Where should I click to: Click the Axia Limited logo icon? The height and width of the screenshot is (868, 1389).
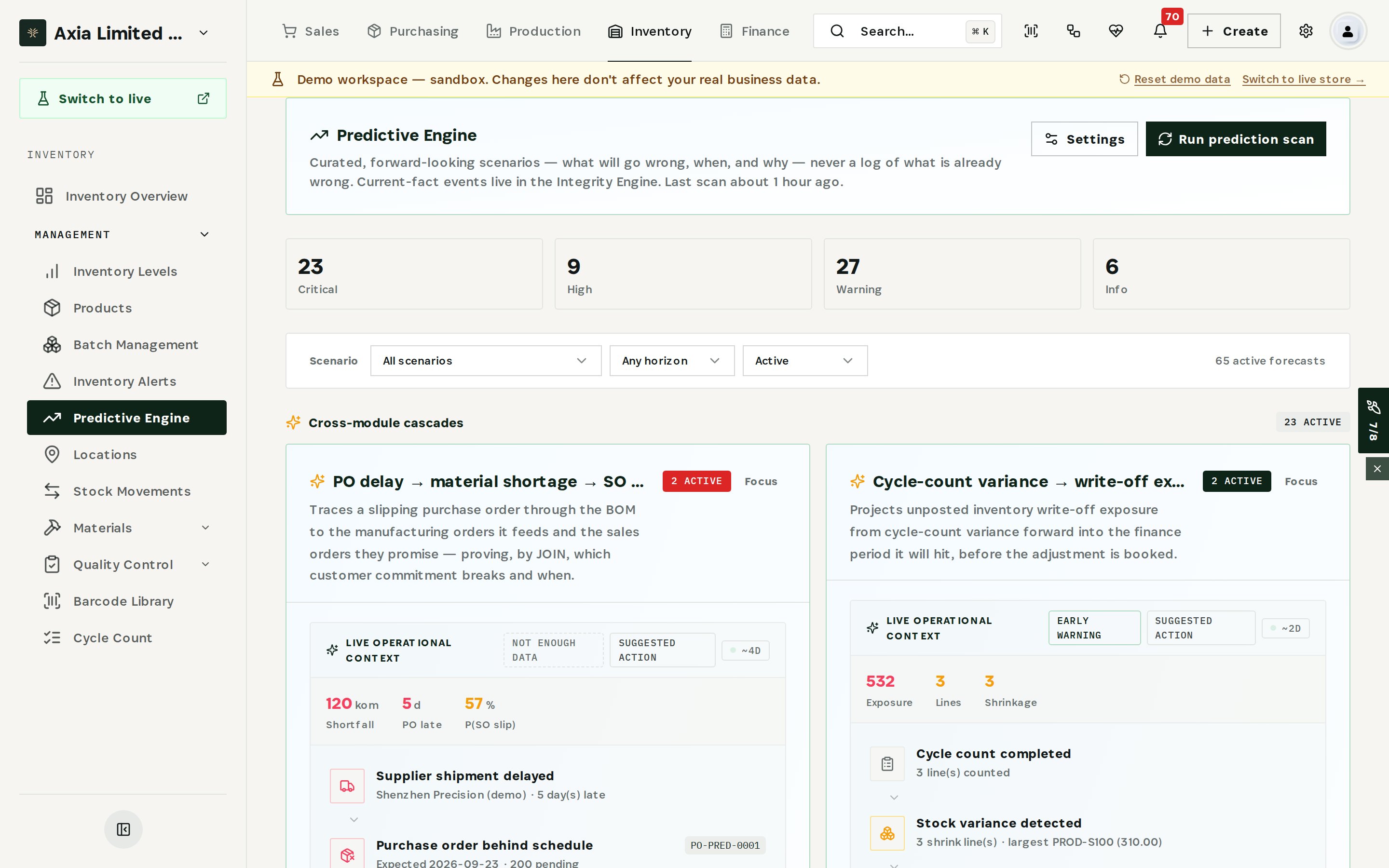click(33, 33)
